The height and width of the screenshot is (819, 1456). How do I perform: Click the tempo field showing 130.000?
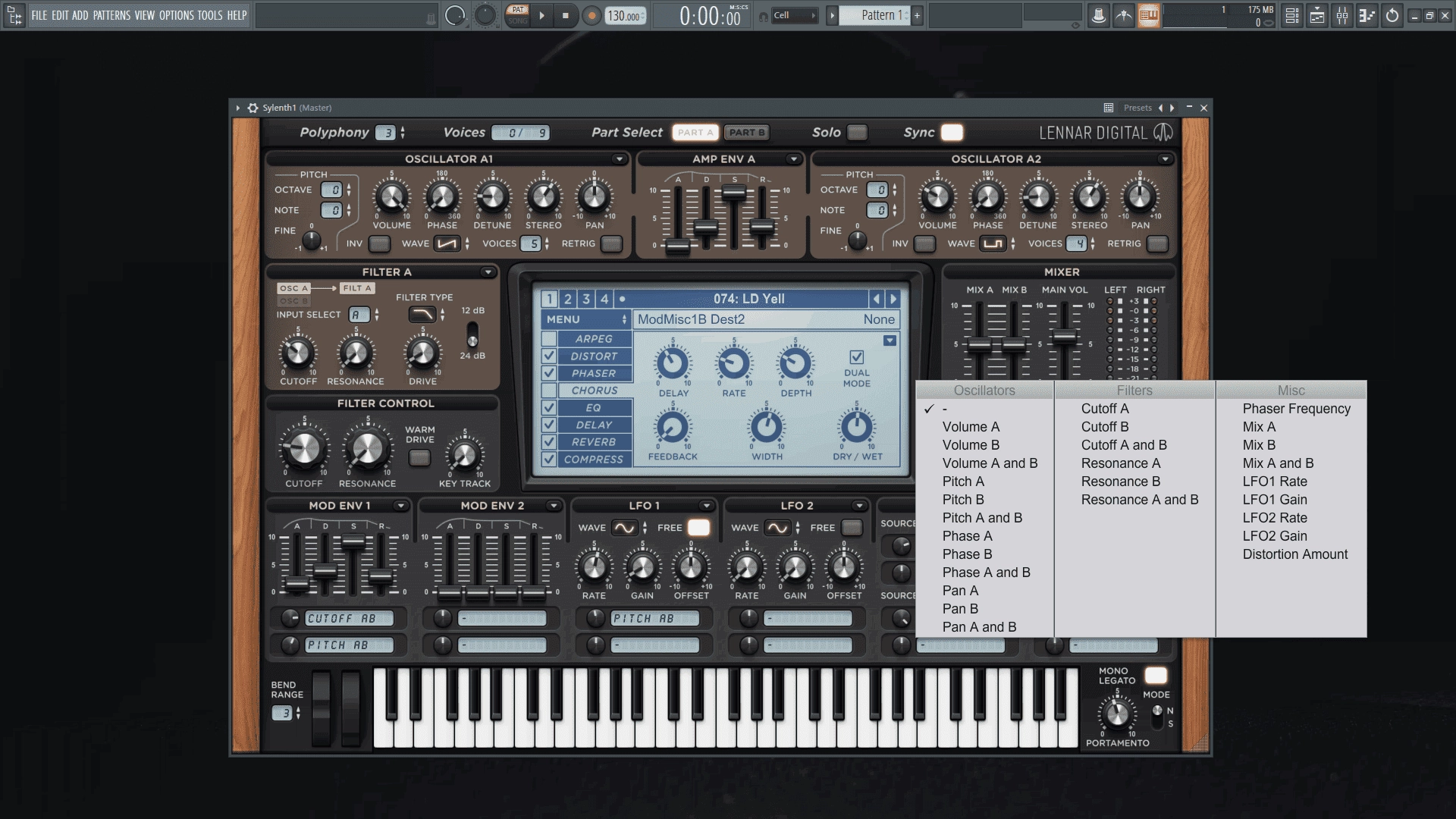pyautogui.click(x=625, y=16)
